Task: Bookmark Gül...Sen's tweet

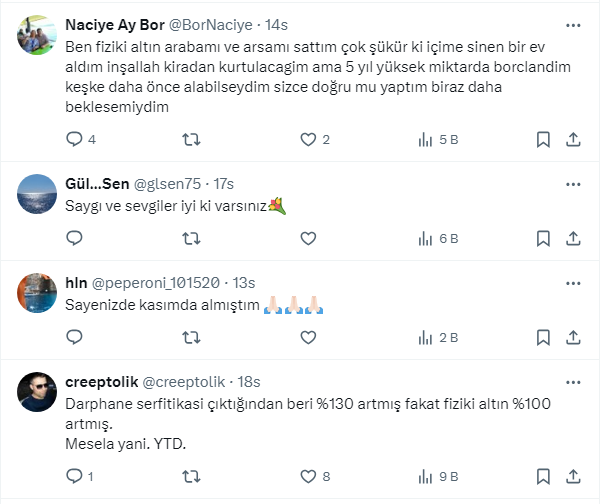Action: (543, 239)
